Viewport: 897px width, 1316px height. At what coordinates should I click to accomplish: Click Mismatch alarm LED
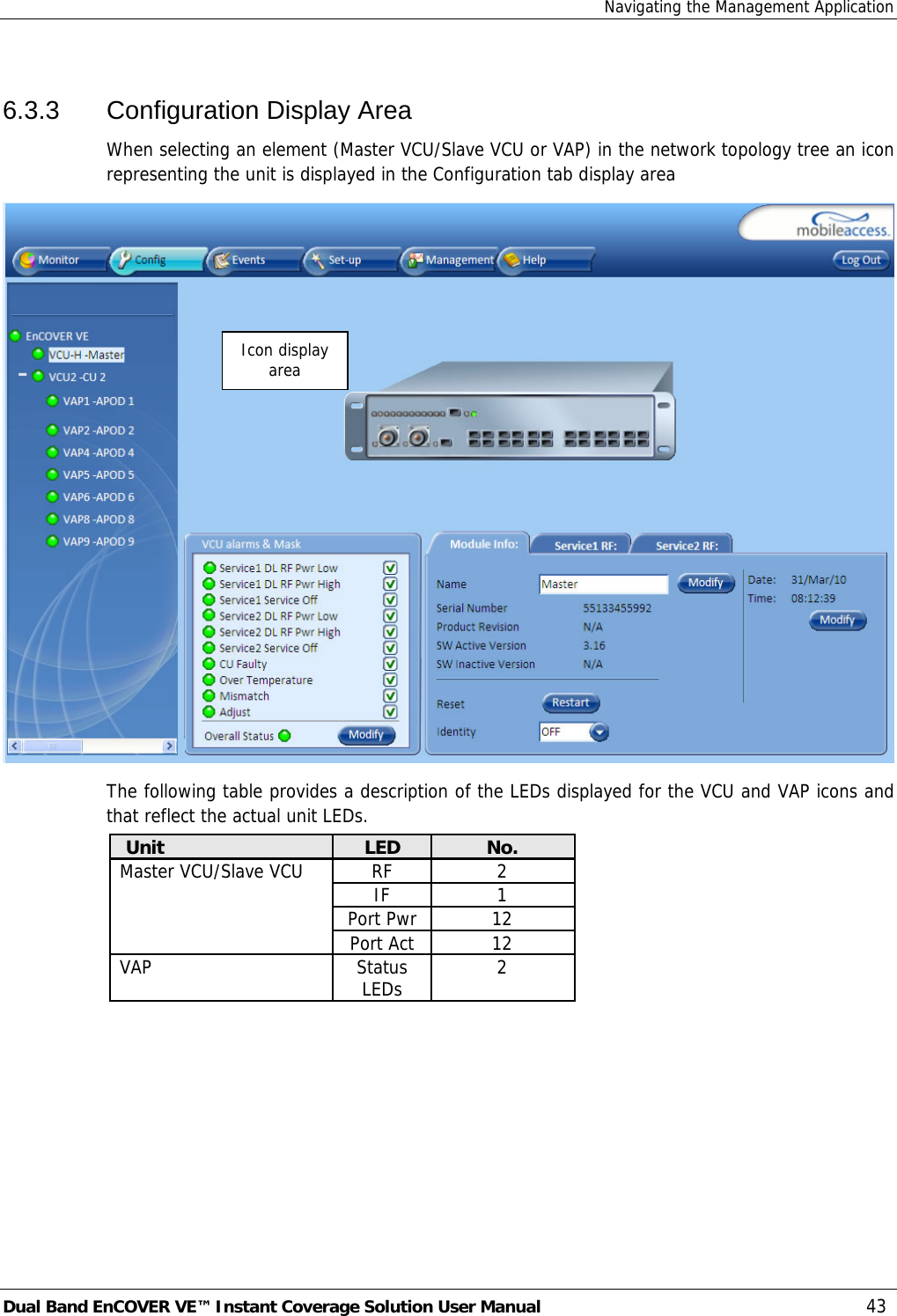(210, 695)
